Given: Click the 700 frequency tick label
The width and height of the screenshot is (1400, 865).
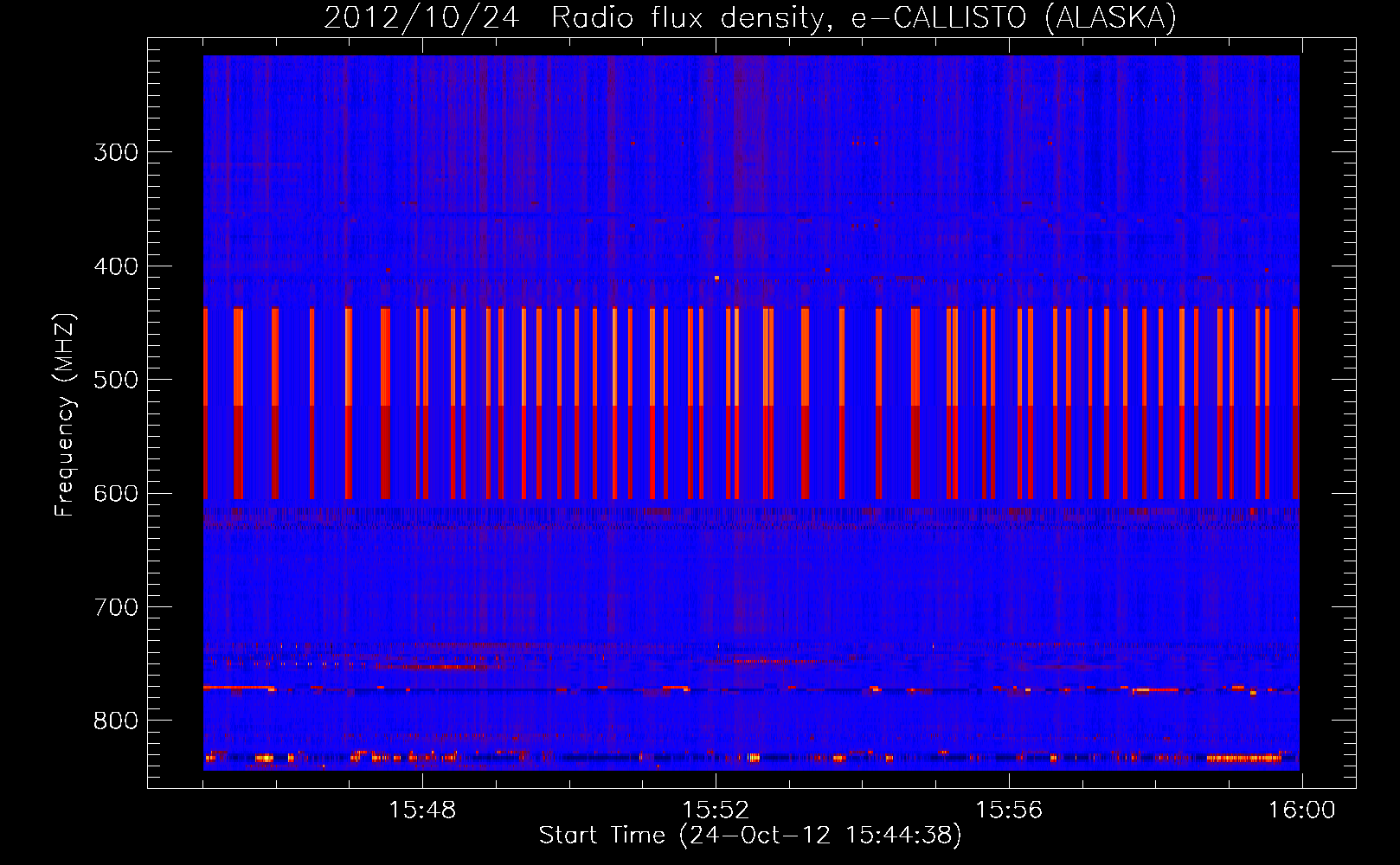Looking at the screenshot, I should (116, 607).
